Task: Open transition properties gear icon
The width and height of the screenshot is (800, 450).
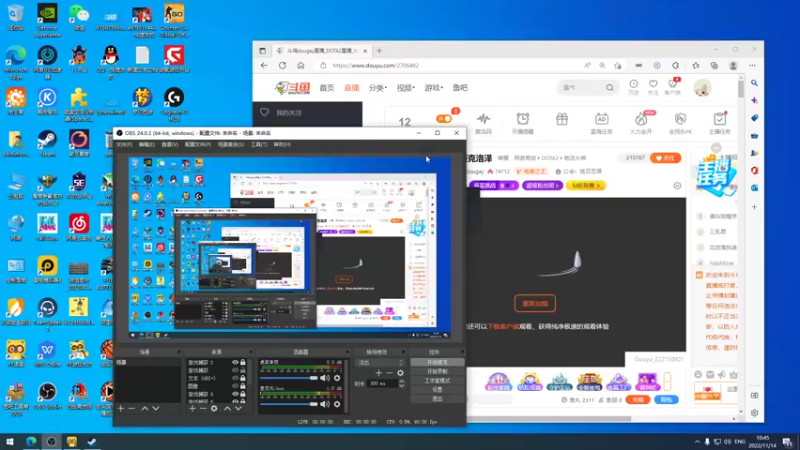Action: pyautogui.click(x=401, y=373)
